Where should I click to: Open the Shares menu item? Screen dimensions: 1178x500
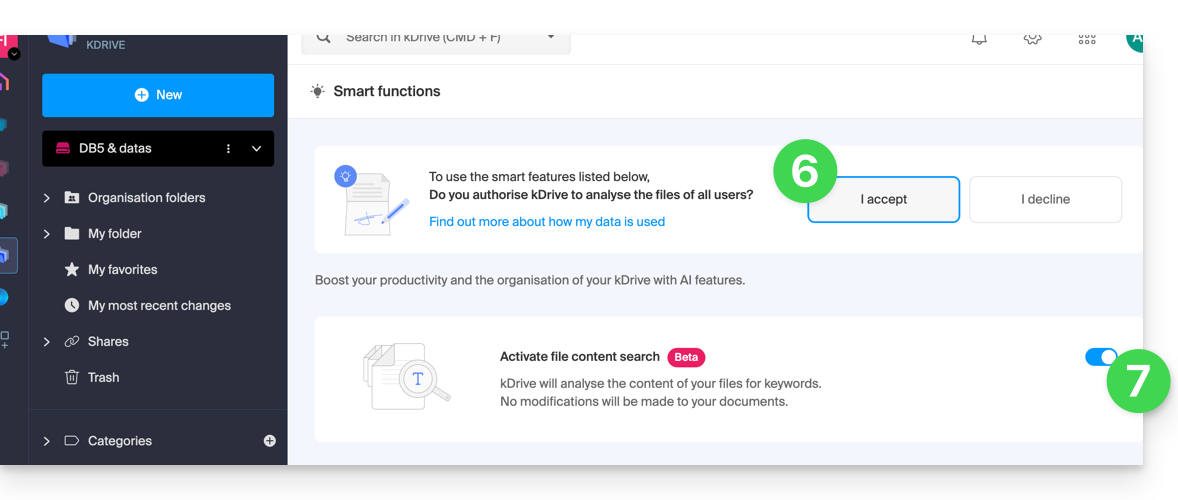pos(108,342)
